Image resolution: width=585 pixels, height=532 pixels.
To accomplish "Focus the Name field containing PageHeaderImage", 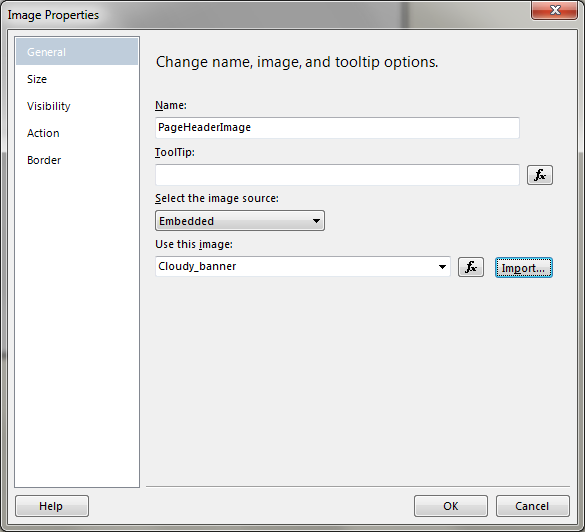I will coord(337,128).
